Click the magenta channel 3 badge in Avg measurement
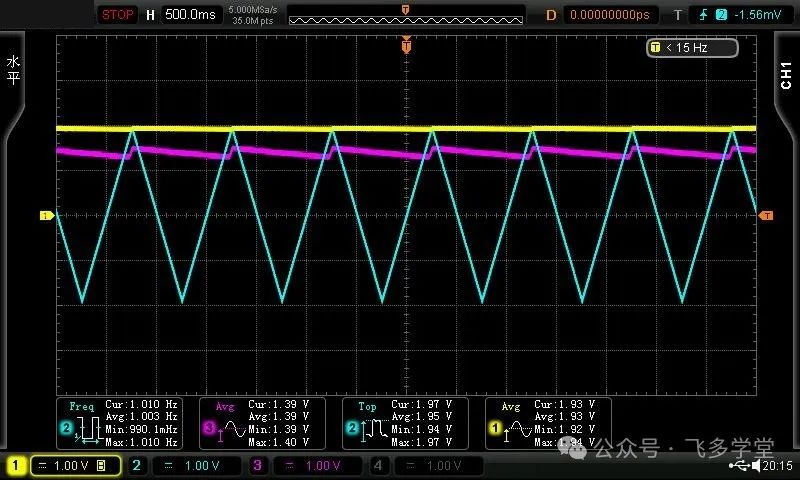 (209, 427)
